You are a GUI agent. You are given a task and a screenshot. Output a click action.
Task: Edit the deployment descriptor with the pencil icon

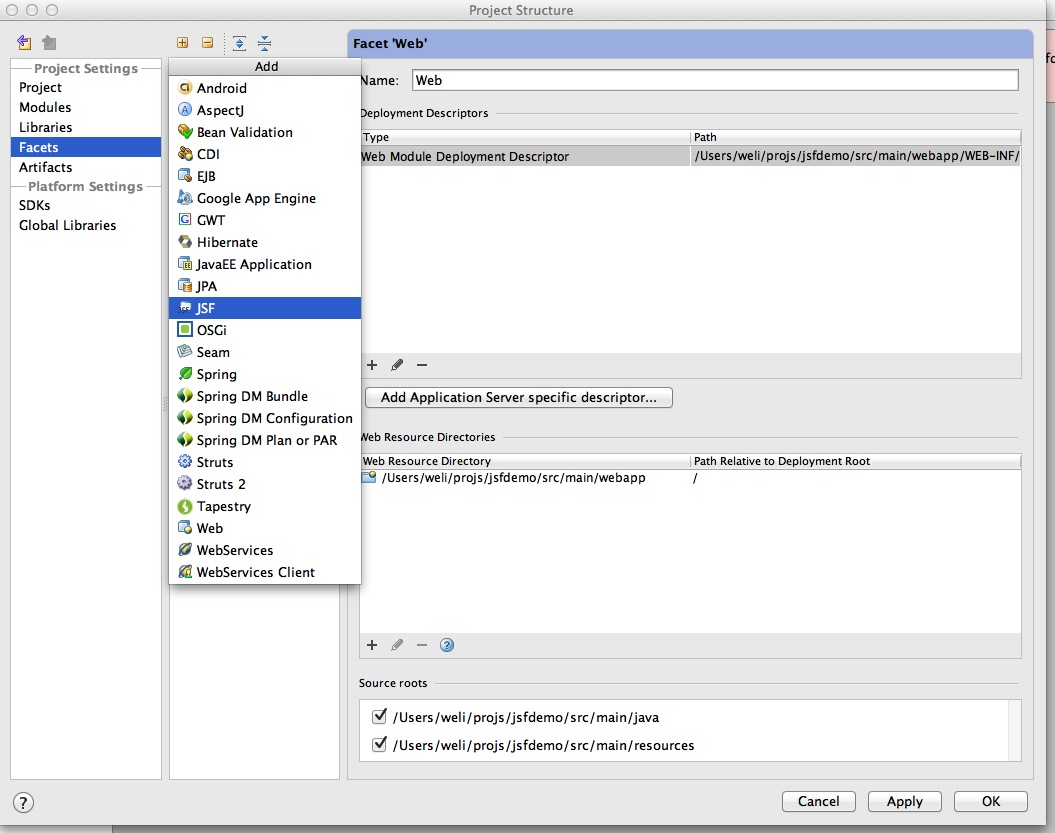(395, 365)
